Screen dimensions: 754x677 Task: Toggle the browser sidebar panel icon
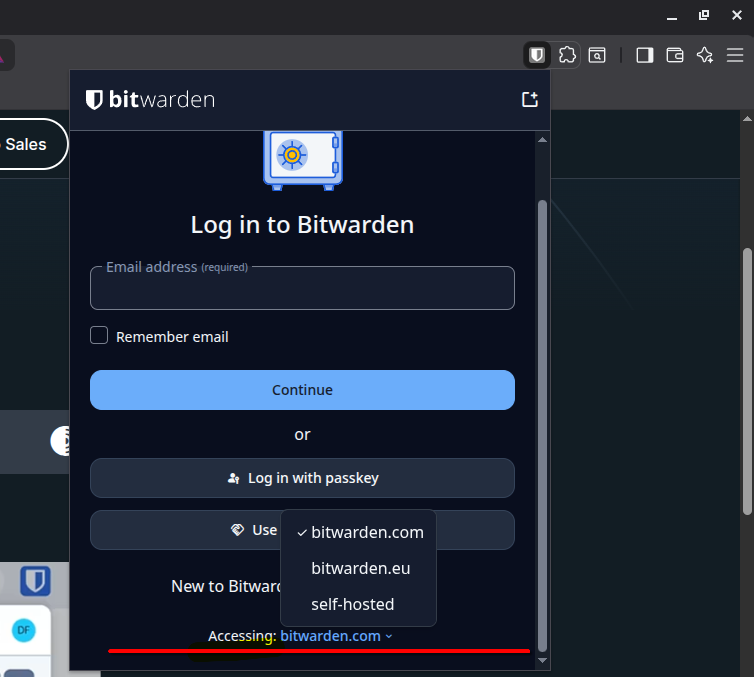(644, 55)
